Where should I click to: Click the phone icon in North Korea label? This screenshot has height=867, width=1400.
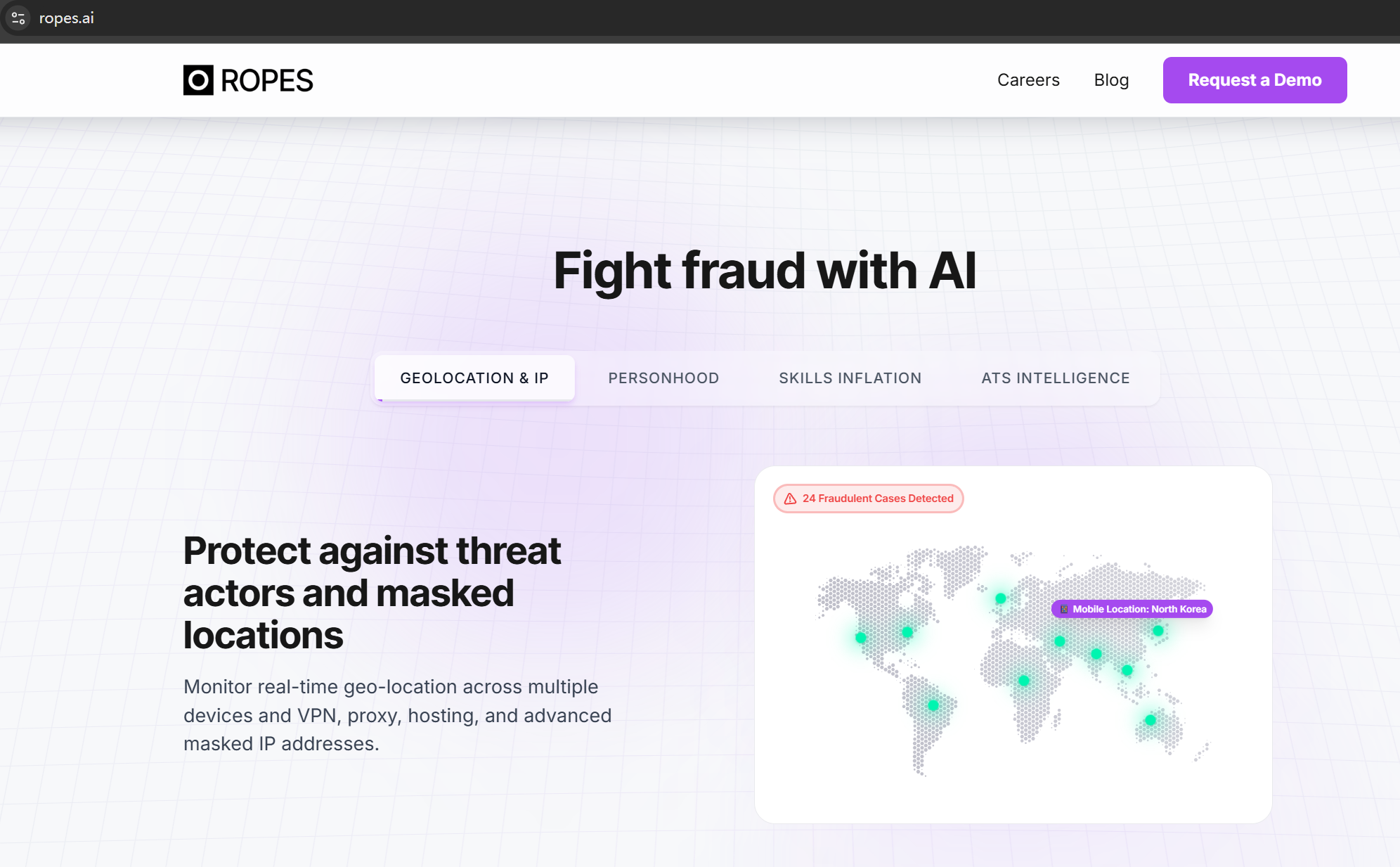pos(1064,609)
